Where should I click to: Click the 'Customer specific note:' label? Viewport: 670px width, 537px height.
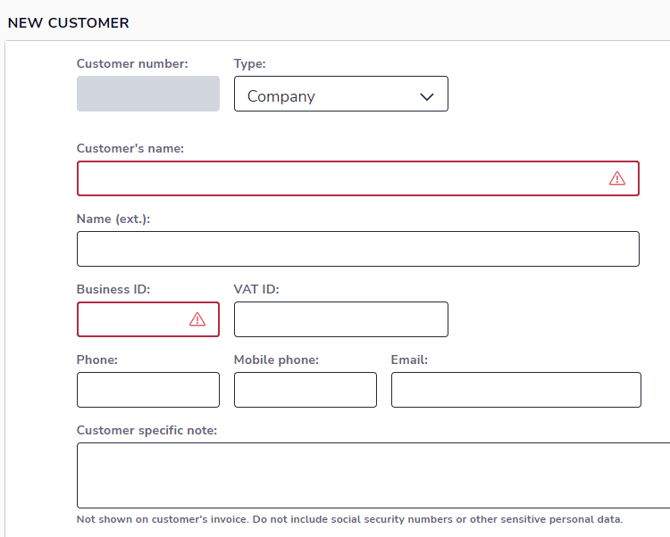click(x=147, y=430)
